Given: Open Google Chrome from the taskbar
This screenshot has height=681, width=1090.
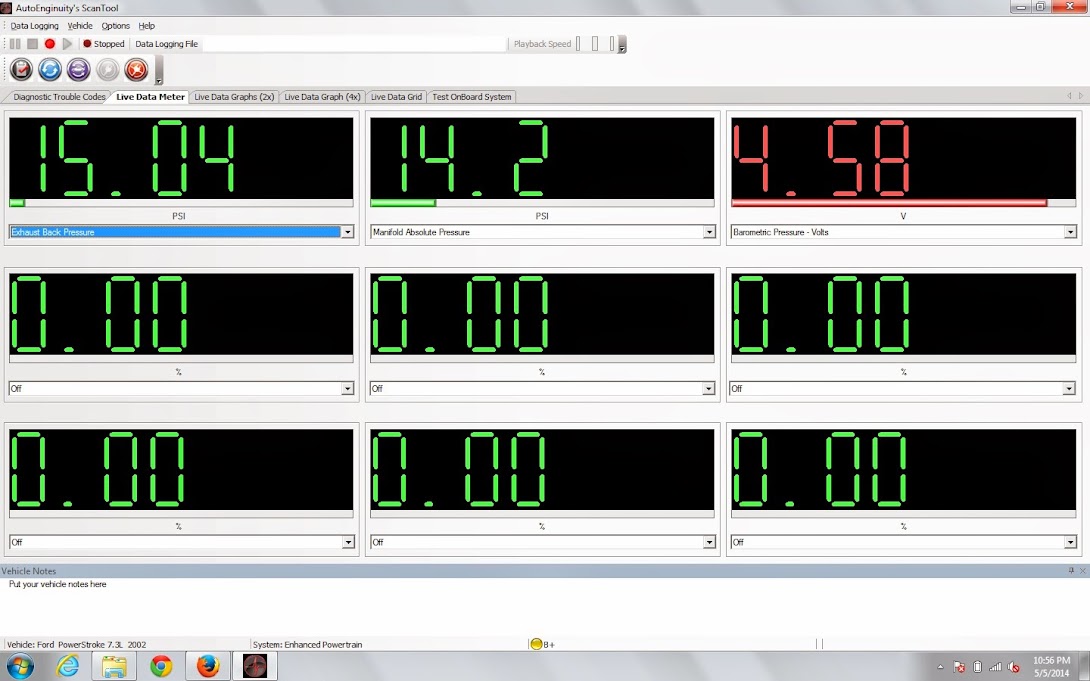Looking at the screenshot, I should (161, 666).
